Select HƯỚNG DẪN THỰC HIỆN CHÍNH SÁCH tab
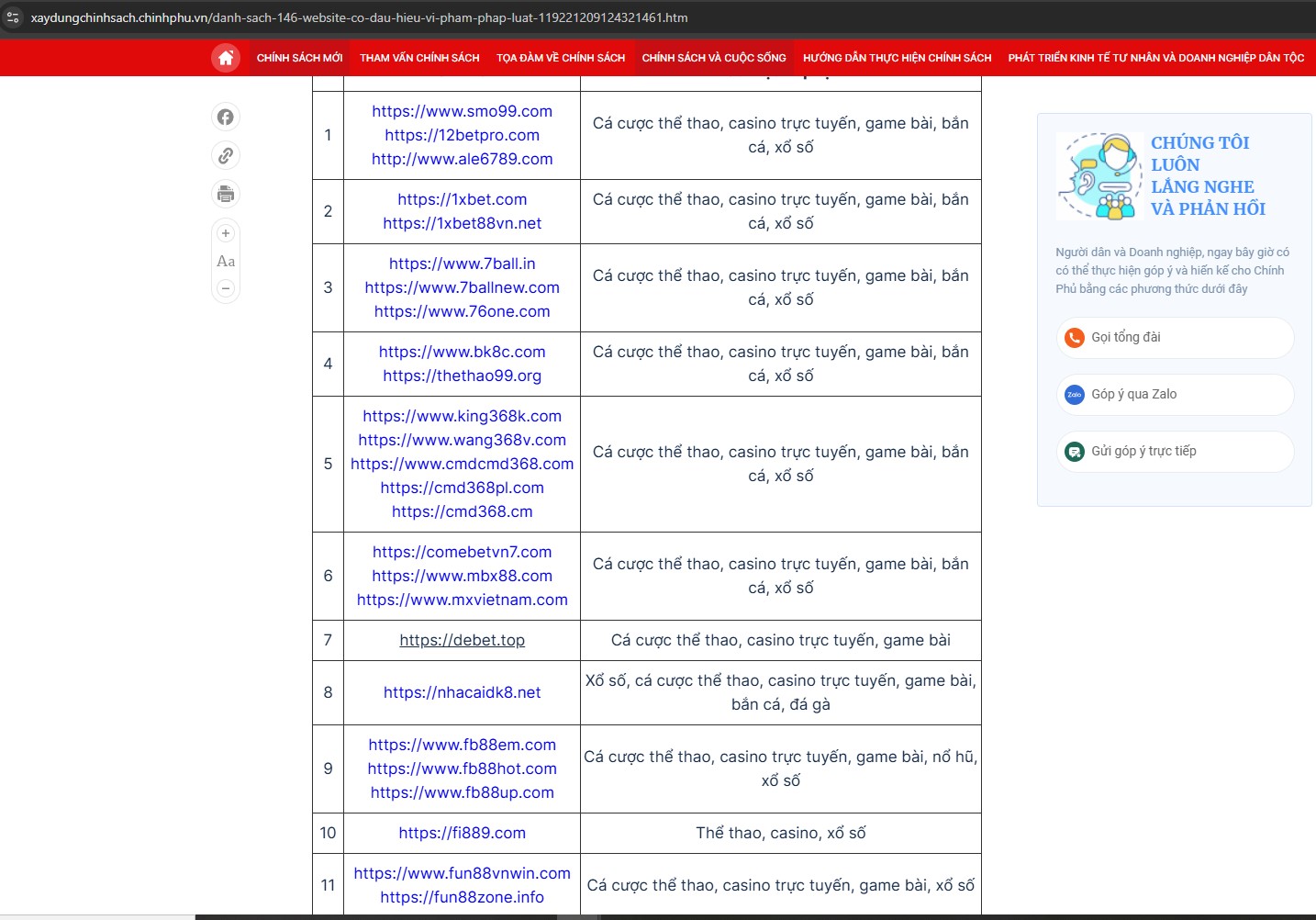The height and width of the screenshot is (920, 1316). pyautogui.click(x=897, y=58)
